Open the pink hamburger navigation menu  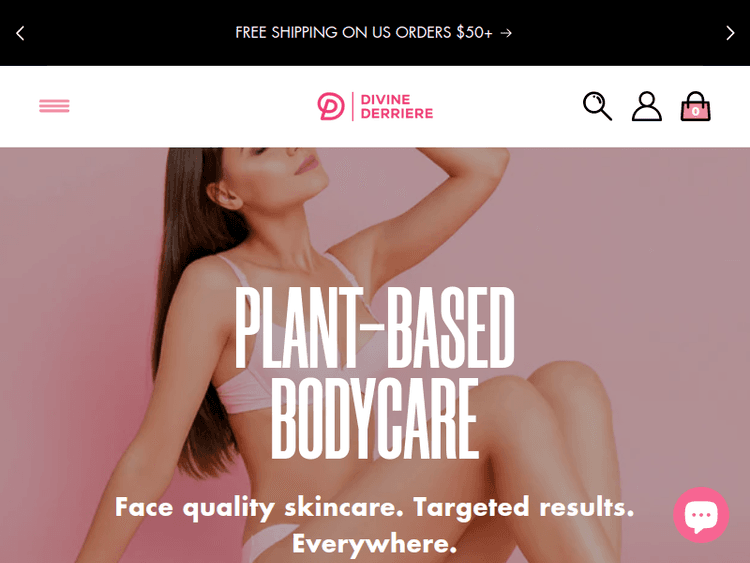coord(54,106)
